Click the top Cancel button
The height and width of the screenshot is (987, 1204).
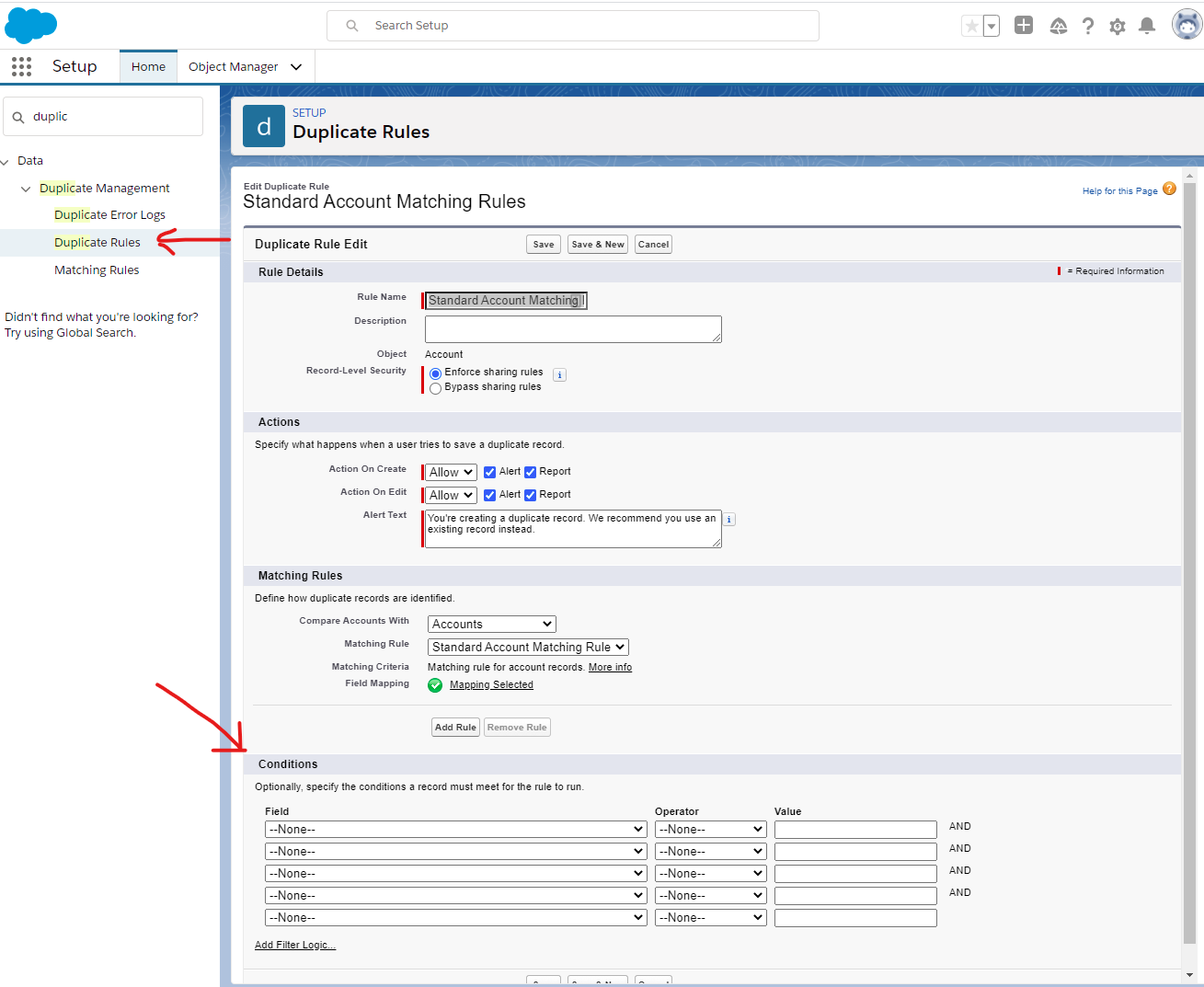tap(653, 244)
